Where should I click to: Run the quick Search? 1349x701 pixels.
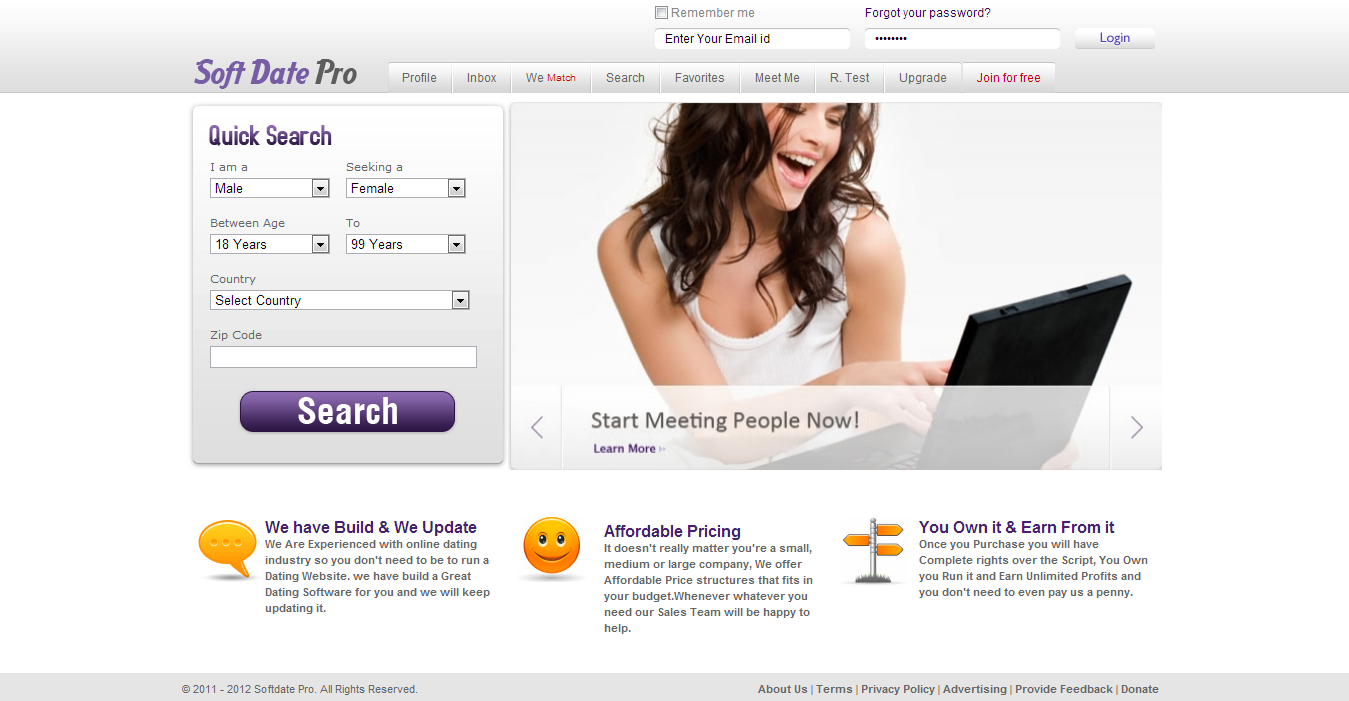click(347, 411)
